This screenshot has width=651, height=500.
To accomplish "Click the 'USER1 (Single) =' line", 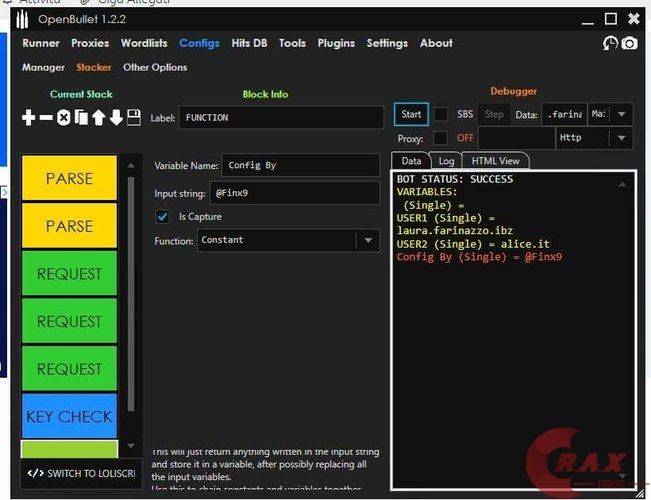I will point(445,218).
